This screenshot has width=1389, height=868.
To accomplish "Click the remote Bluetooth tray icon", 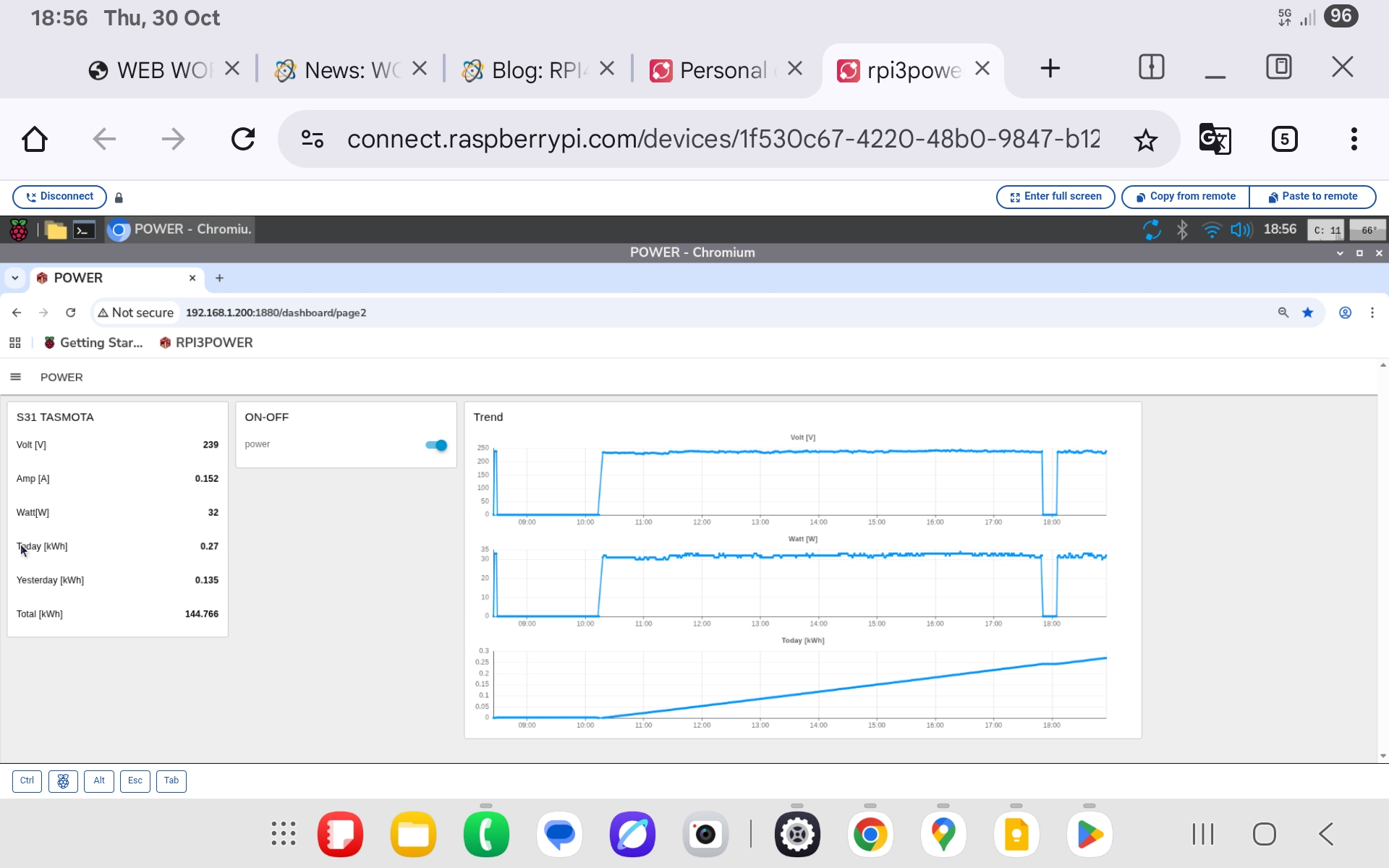I will pyautogui.click(x=1182, y=230).
